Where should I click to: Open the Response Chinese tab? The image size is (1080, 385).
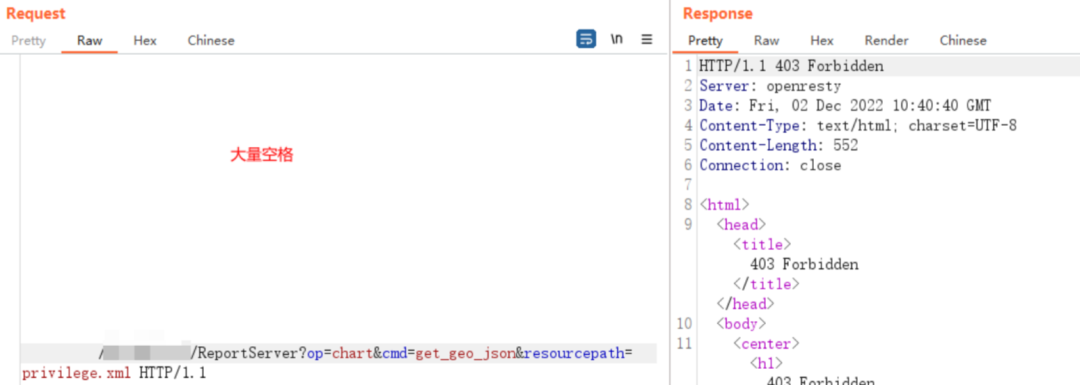coord(963,41)
